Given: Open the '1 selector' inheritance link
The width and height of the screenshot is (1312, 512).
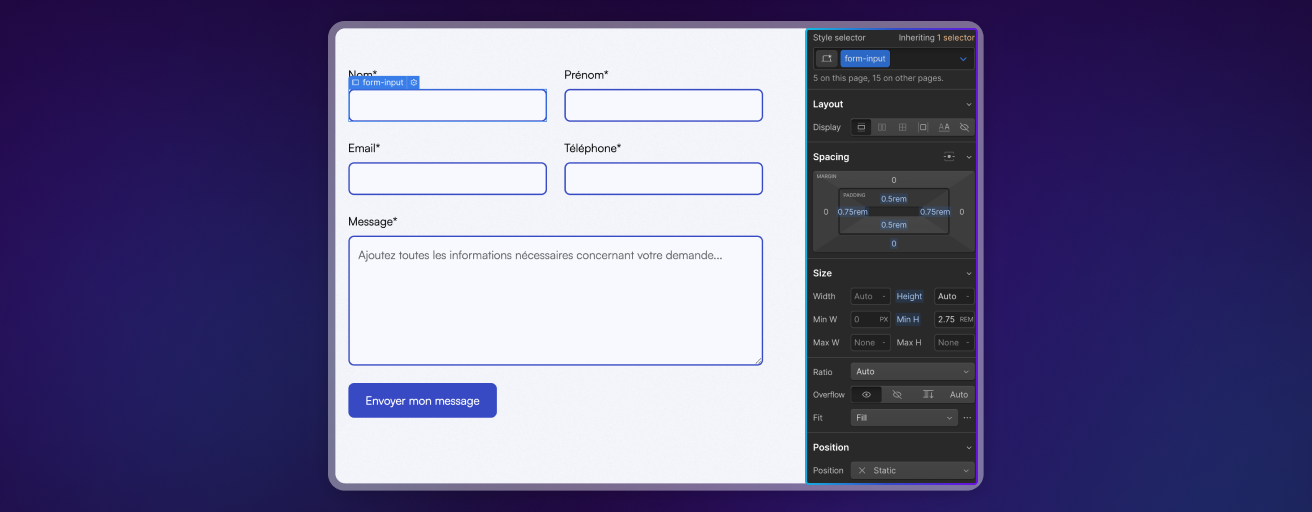Looking at the screenshot, I should pos(955,38).
